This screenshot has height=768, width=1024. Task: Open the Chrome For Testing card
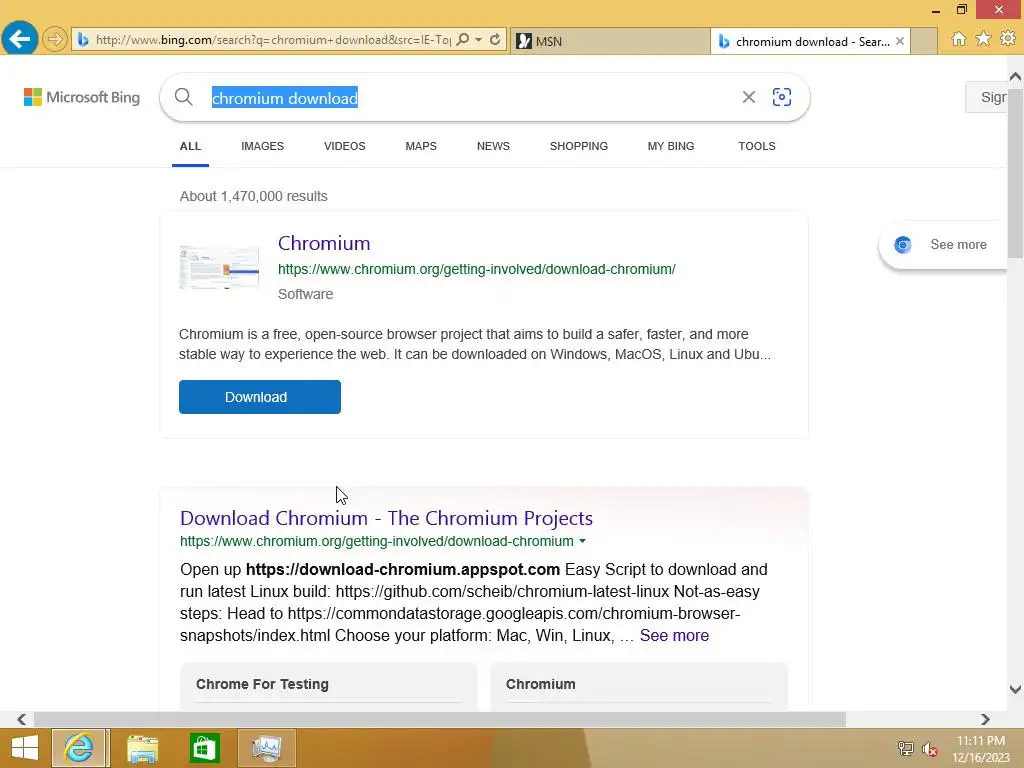point(328,686)
